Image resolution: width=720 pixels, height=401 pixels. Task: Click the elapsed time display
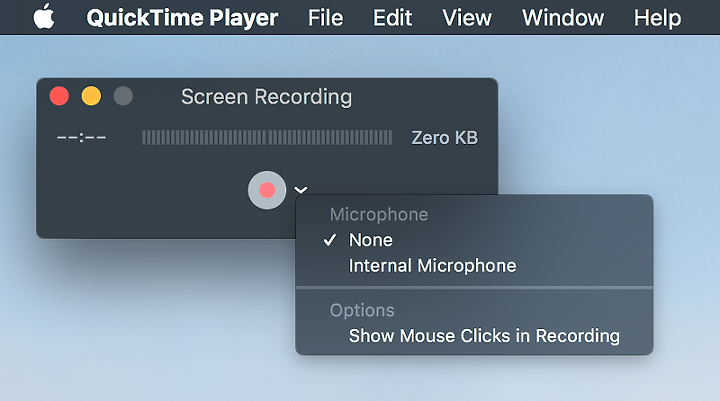click(x=81, y=137)
